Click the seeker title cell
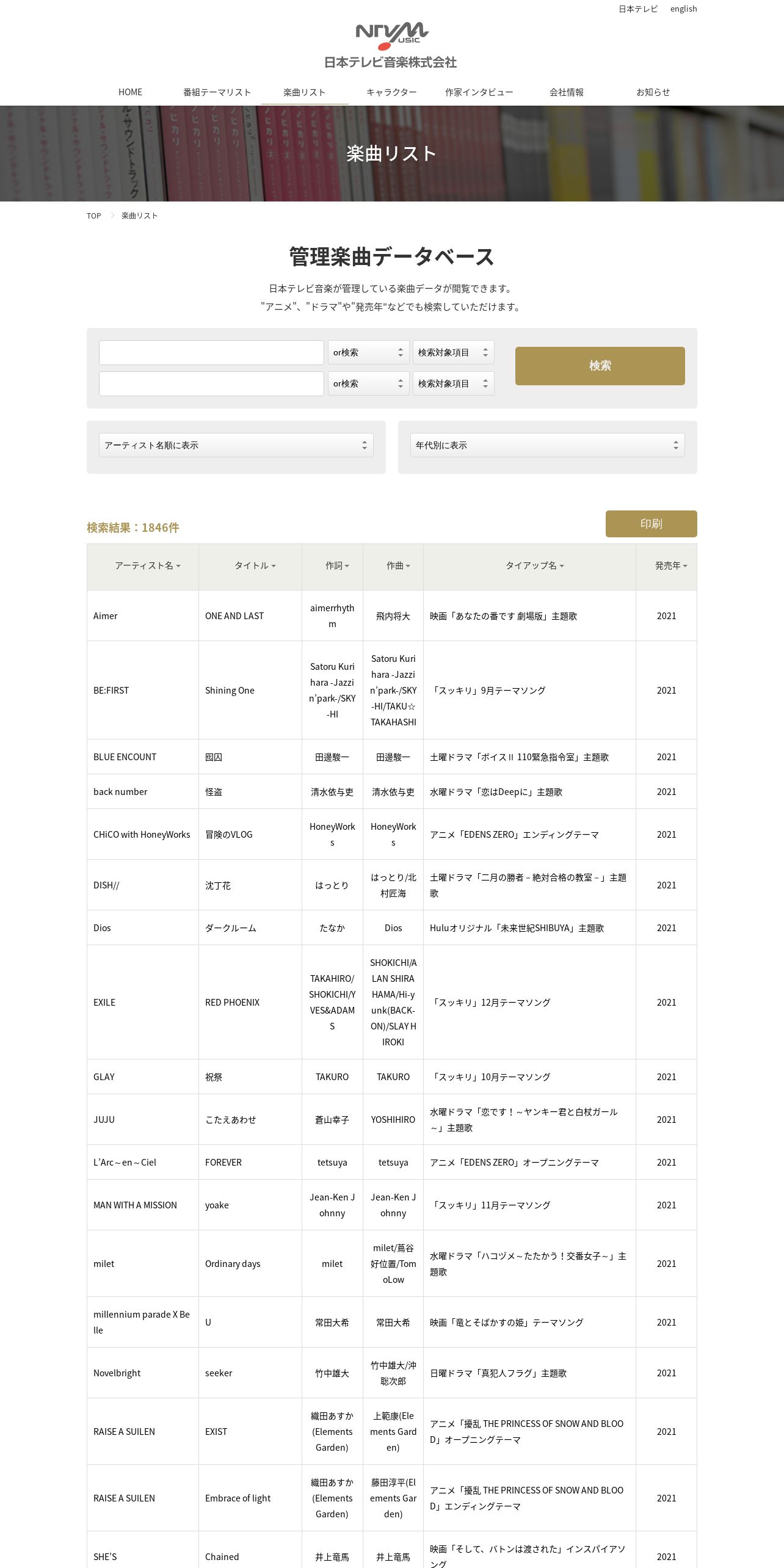784x1568 pixels. [x=250, y=1373]
